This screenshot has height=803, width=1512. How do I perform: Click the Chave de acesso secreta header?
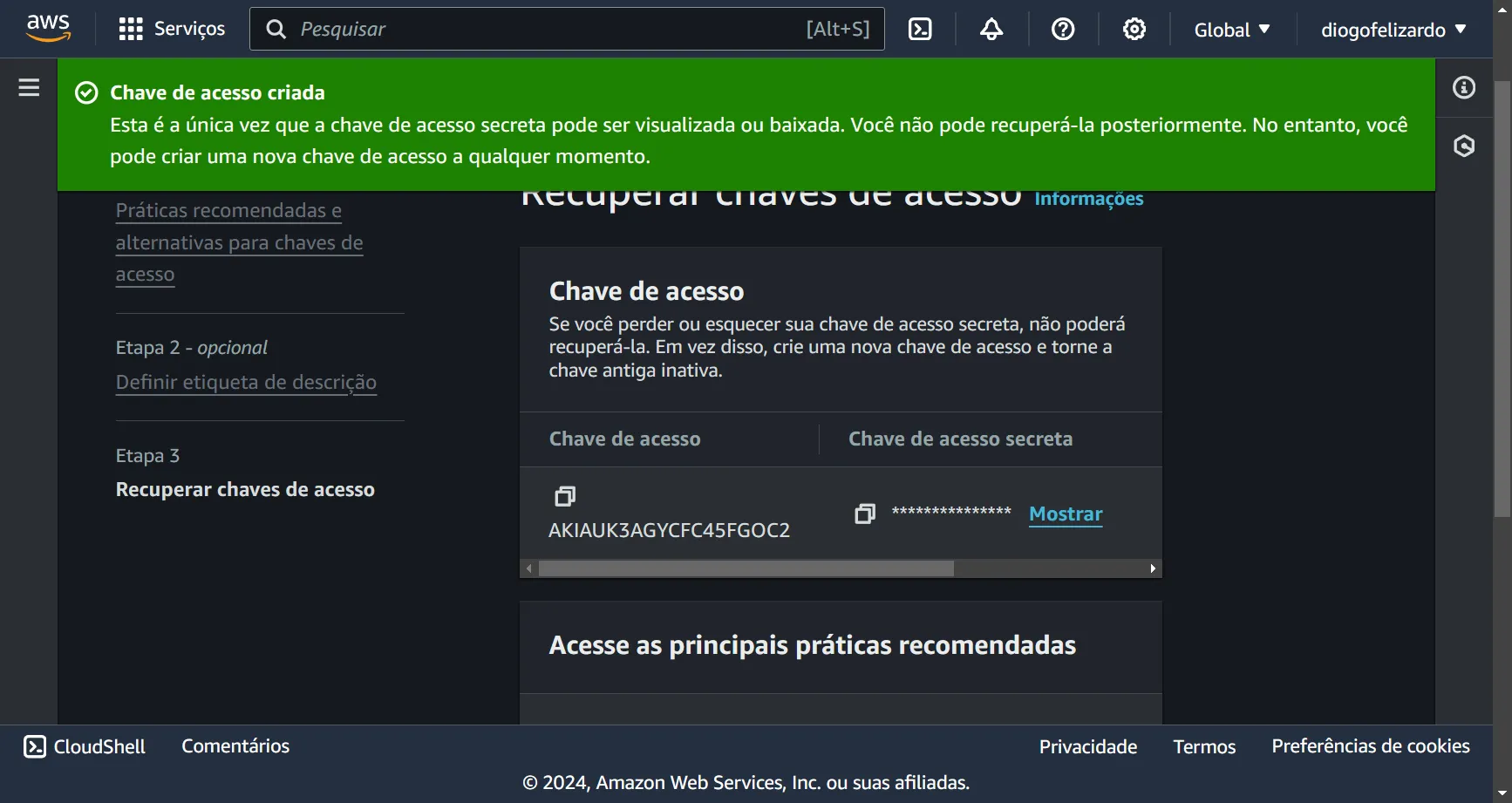click(960, 439)
